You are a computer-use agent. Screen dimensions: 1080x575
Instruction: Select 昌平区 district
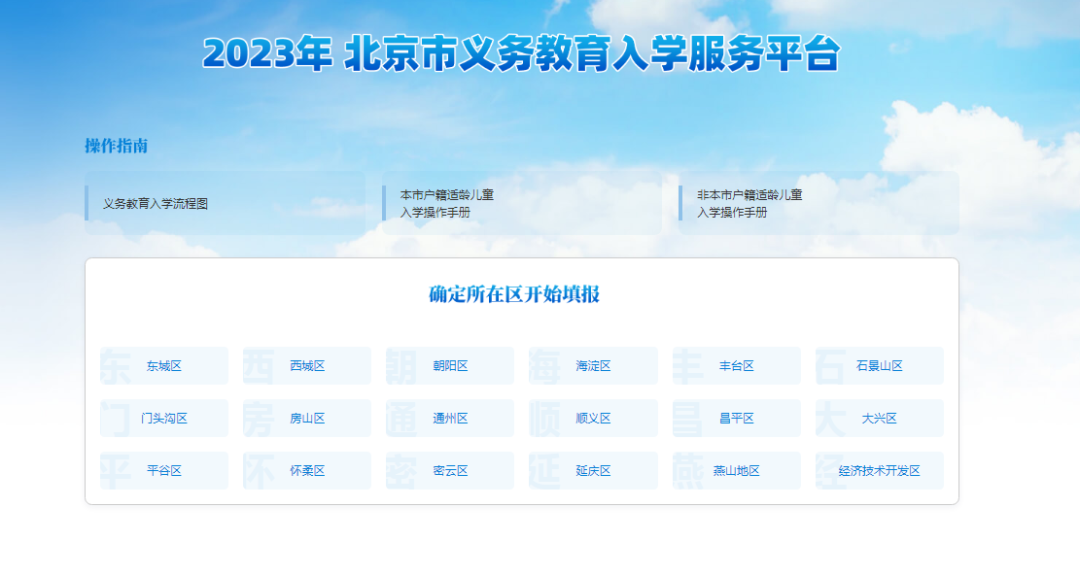point(736,418)
